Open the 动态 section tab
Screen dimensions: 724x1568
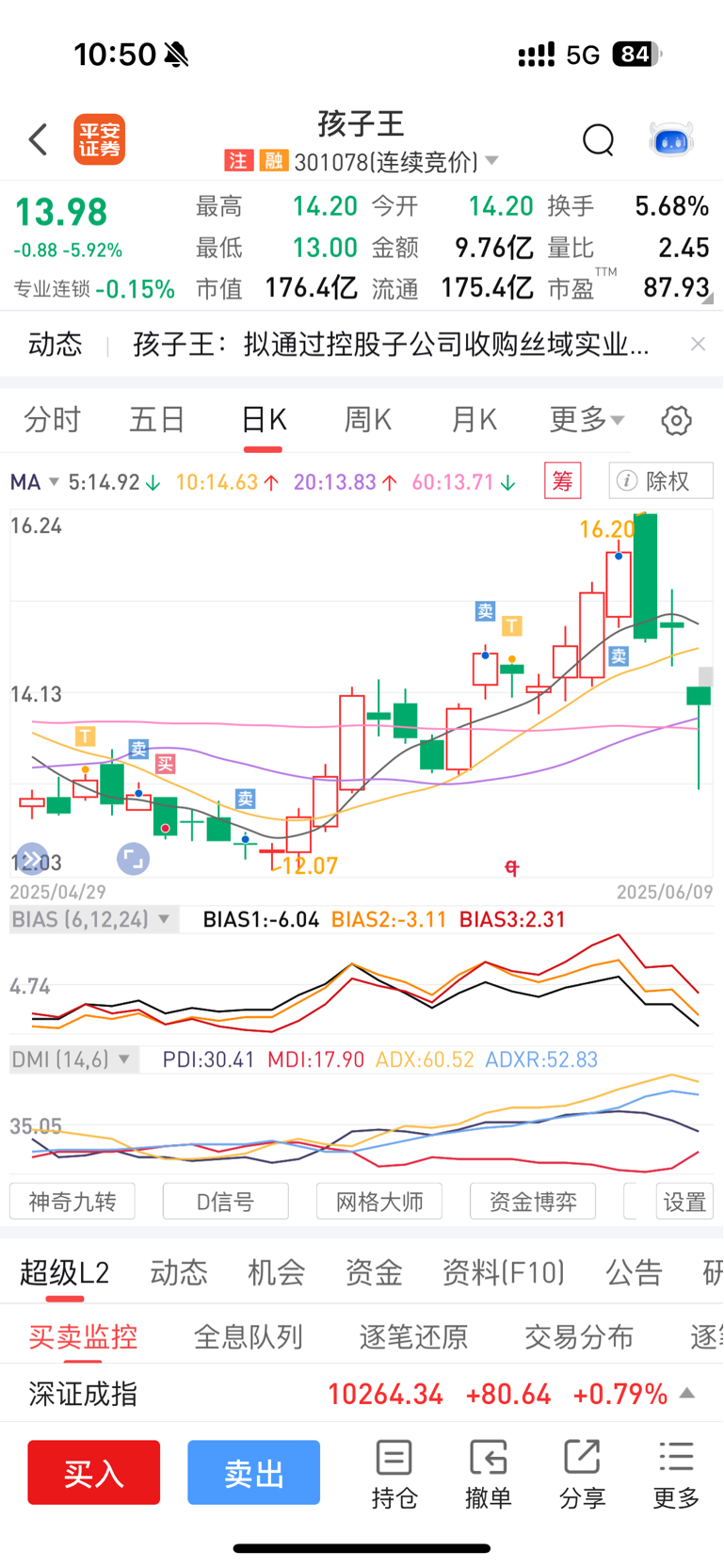pyautogui.click(x=179, y=1273)
